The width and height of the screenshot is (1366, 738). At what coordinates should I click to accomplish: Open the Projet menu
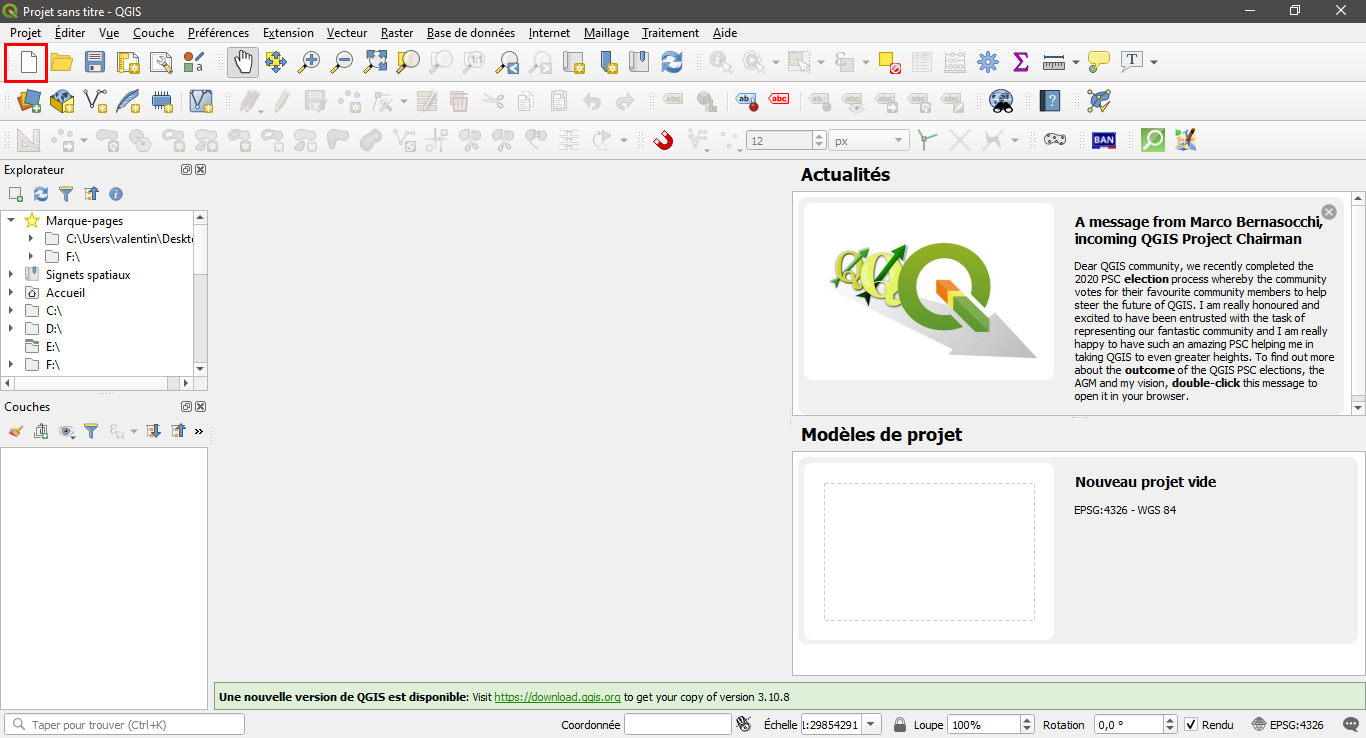25,33
